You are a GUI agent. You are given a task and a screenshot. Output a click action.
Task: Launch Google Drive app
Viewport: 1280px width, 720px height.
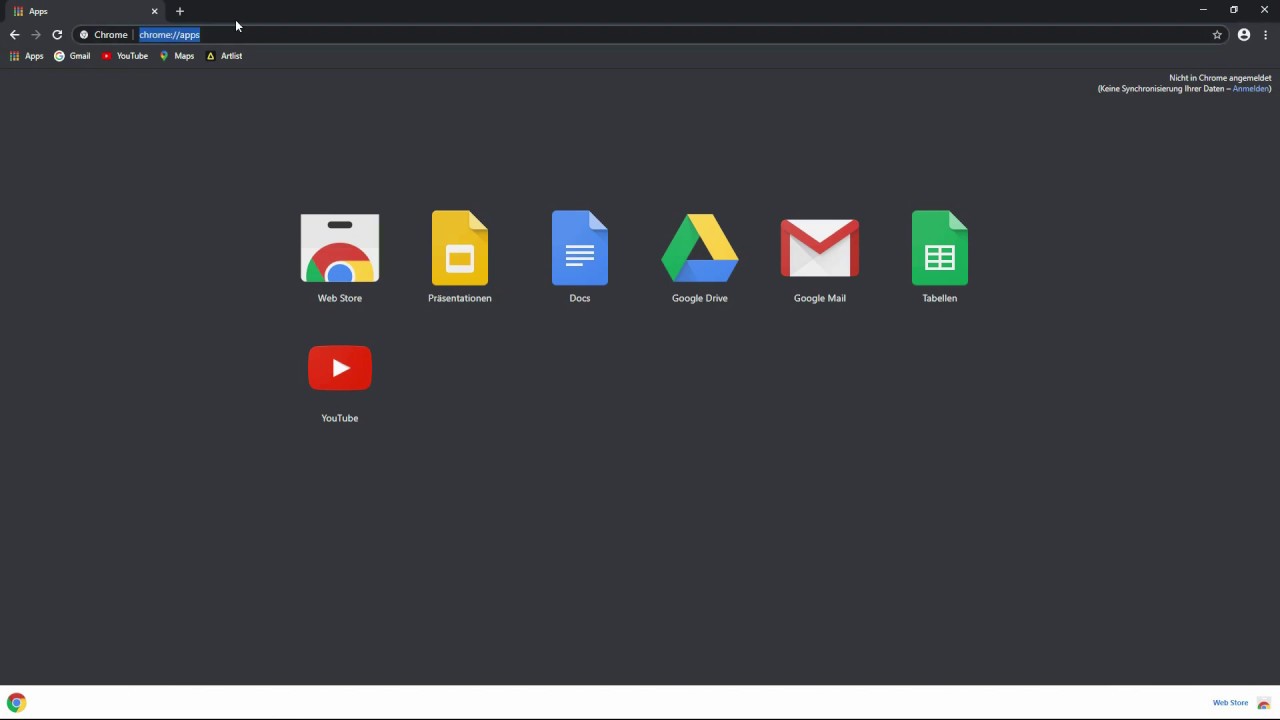[x=700, y=248]
